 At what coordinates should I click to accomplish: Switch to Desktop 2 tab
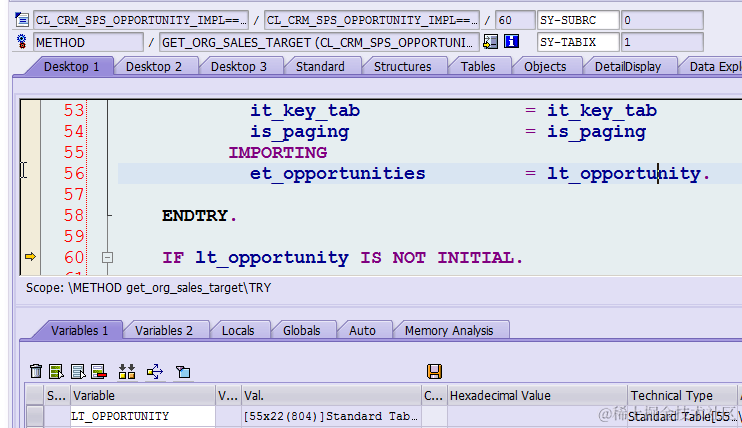pyautogui.click(x=154, y=67)
